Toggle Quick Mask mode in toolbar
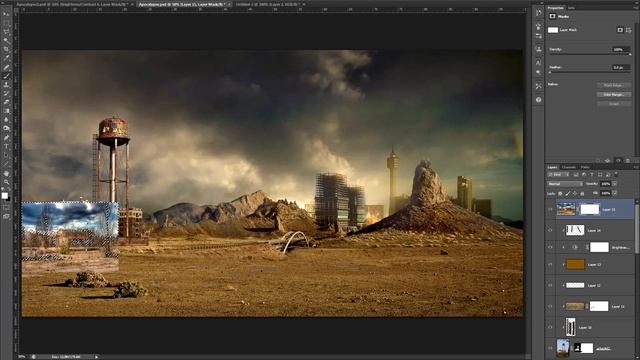The width and height of the screenshot is (640, 360). click(6, 208)
